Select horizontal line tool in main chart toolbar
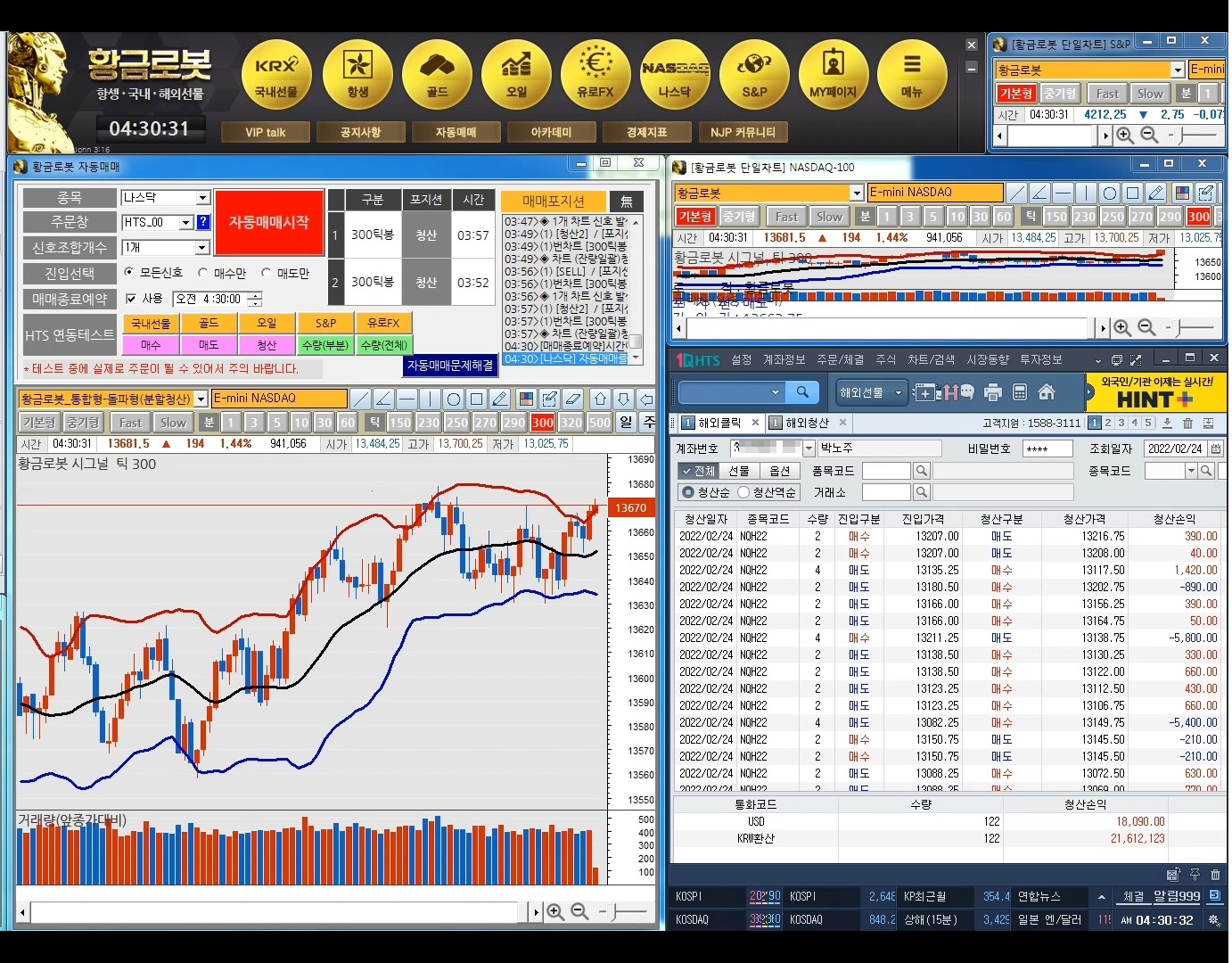 [x=407, y=399]
